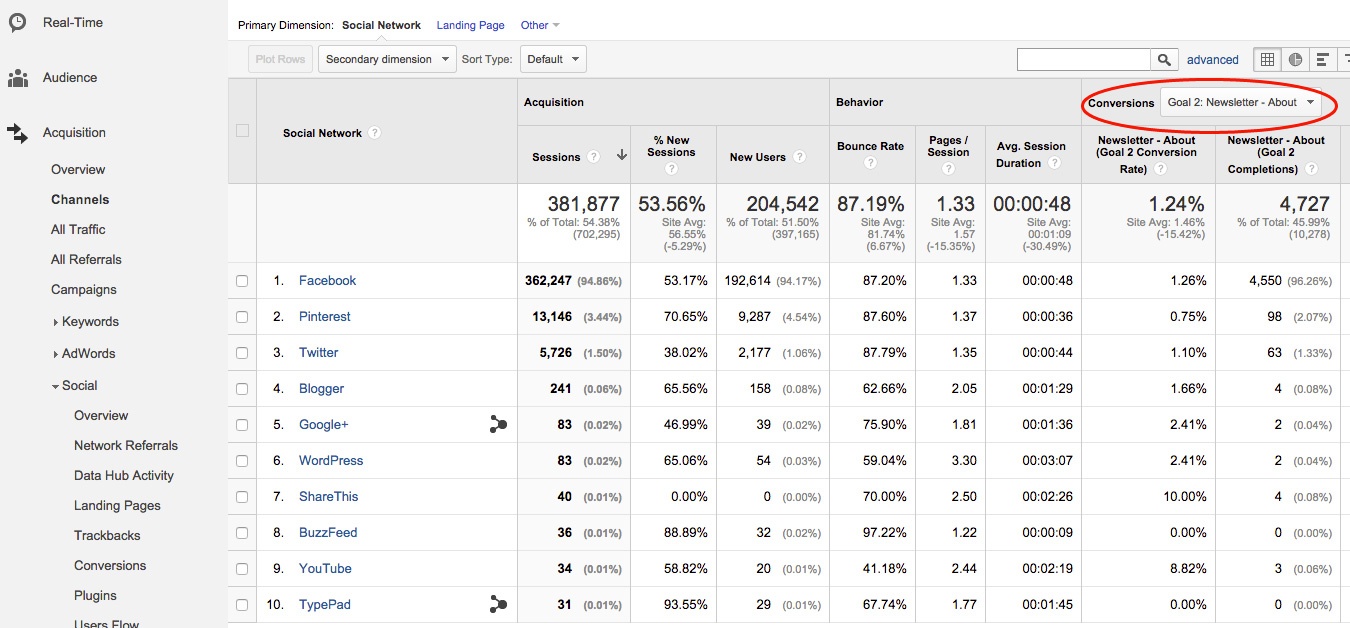Open the advanced search filter
1350x628 pixels.
(x=1212, y=59)
